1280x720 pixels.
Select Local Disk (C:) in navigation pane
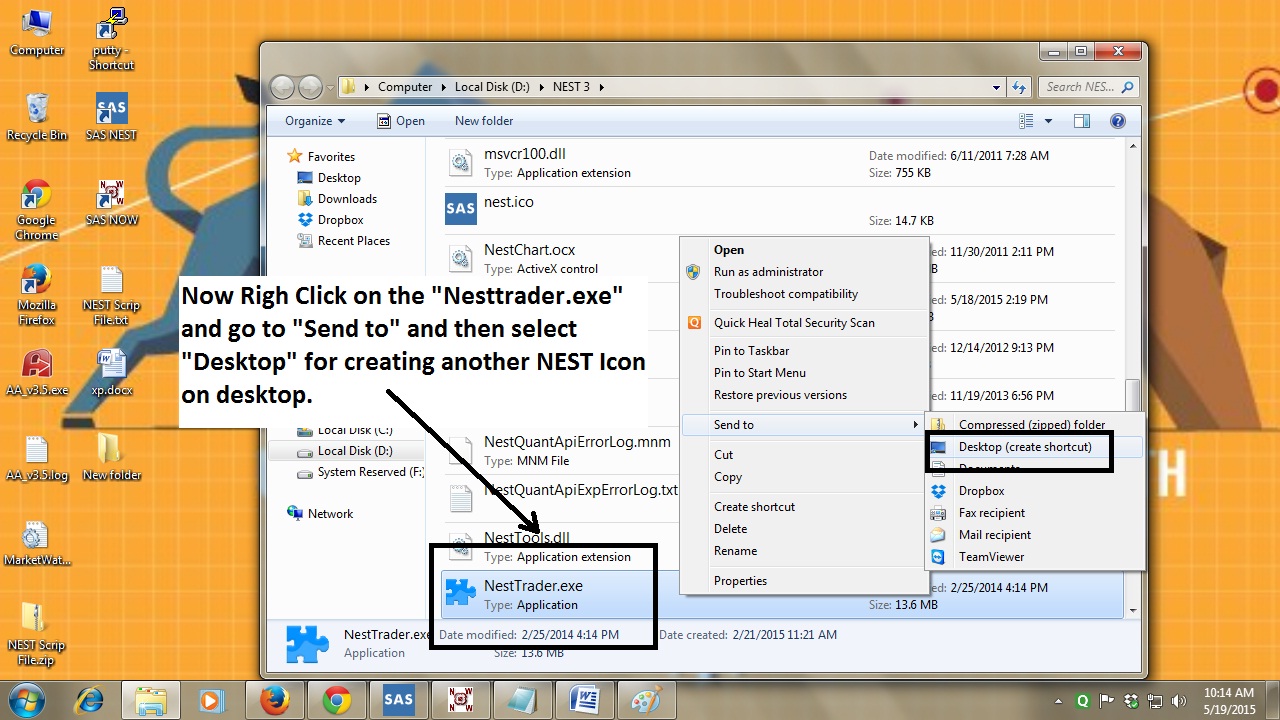(x=345, y=430)
